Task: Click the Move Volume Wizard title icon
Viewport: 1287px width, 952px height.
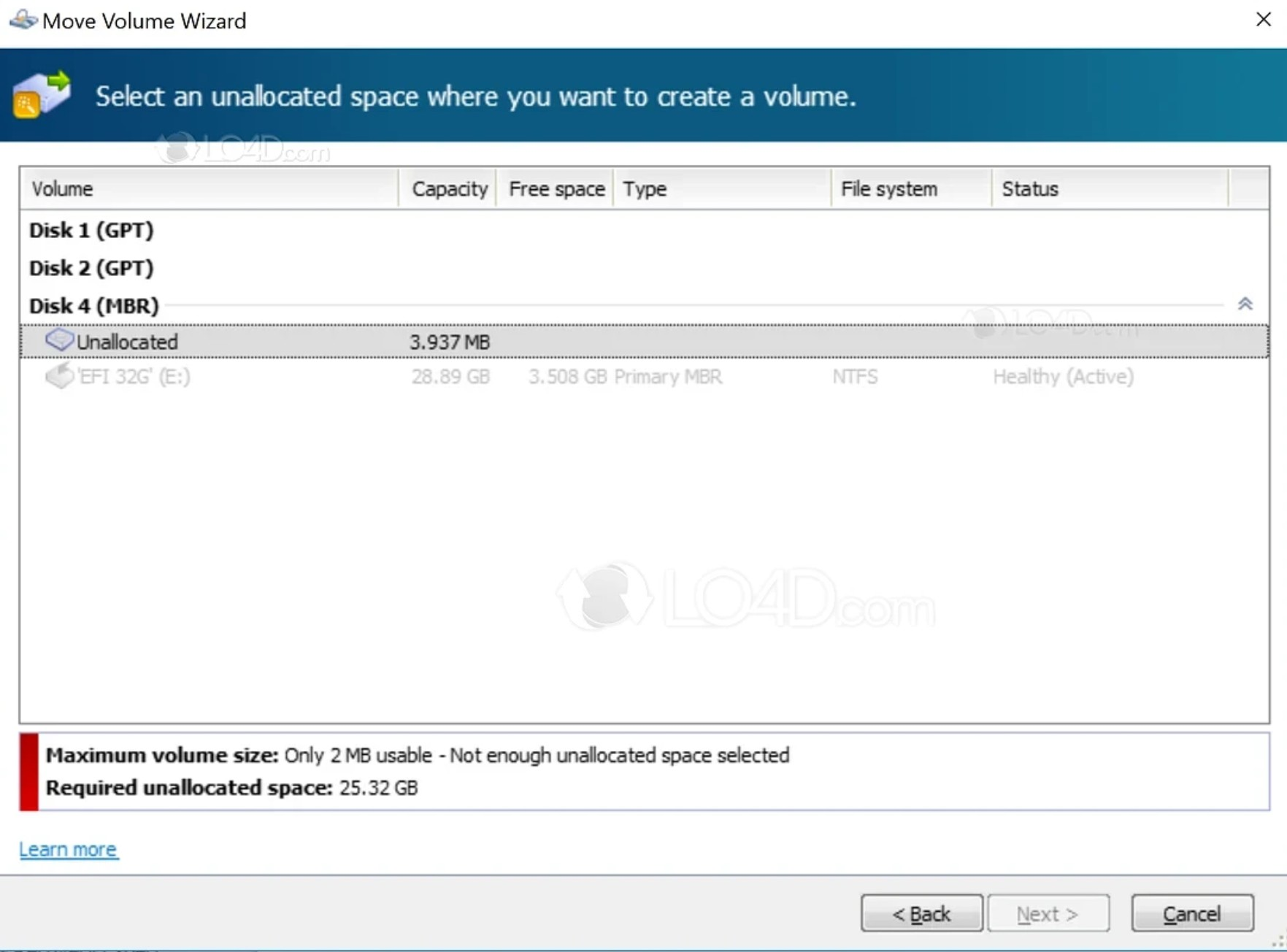Action: 23,20
